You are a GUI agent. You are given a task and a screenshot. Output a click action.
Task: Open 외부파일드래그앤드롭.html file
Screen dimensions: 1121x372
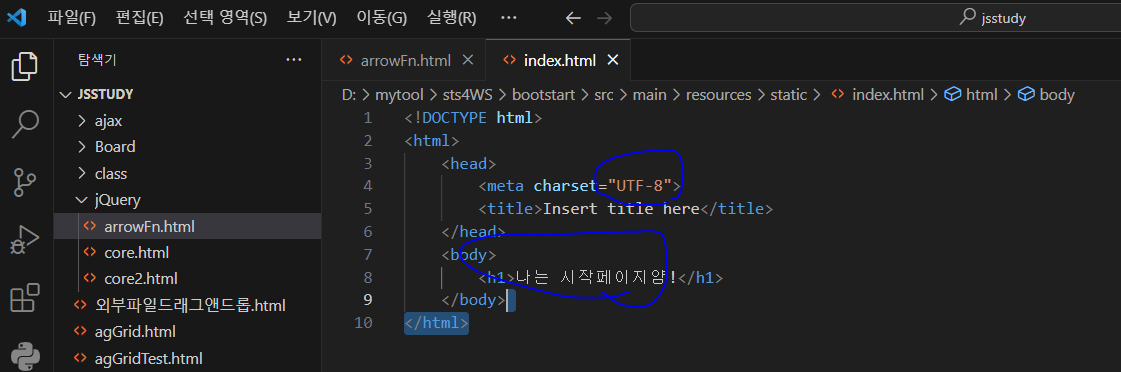(x=187, y=305)
